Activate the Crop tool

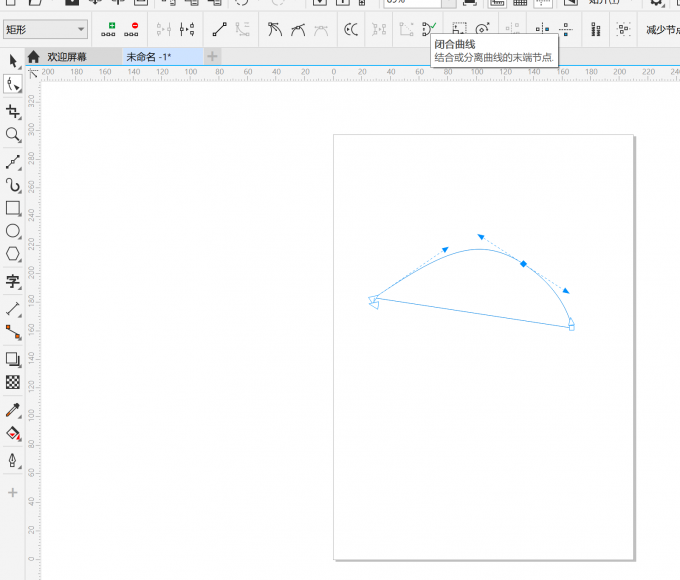[13, 111]
